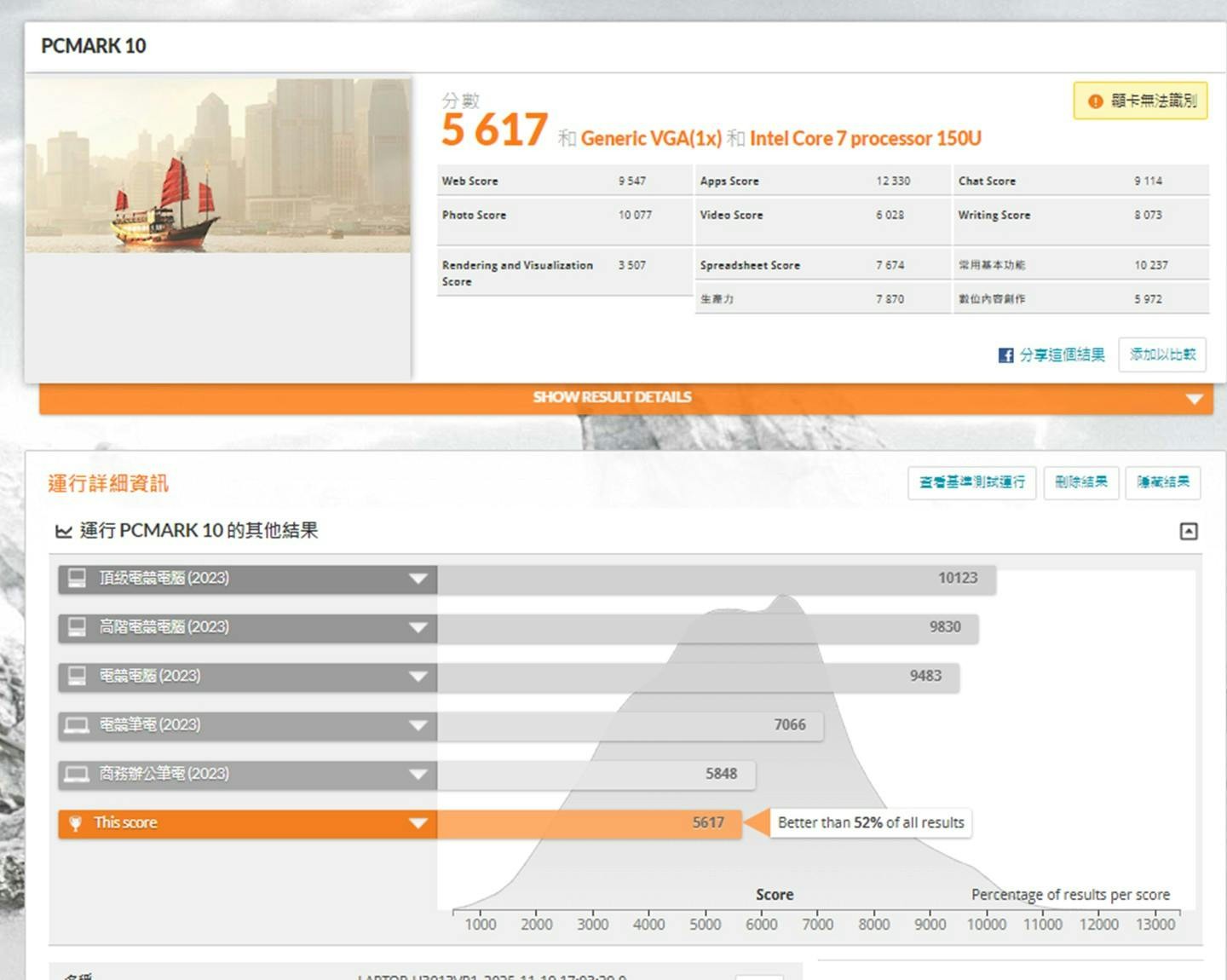The width and height of the screenshot is (1227, 980).
Task: Expand the 頂級電競電腦 (2023) dropdown arrow
Action: pyautogui.click(x=418, y=579)
